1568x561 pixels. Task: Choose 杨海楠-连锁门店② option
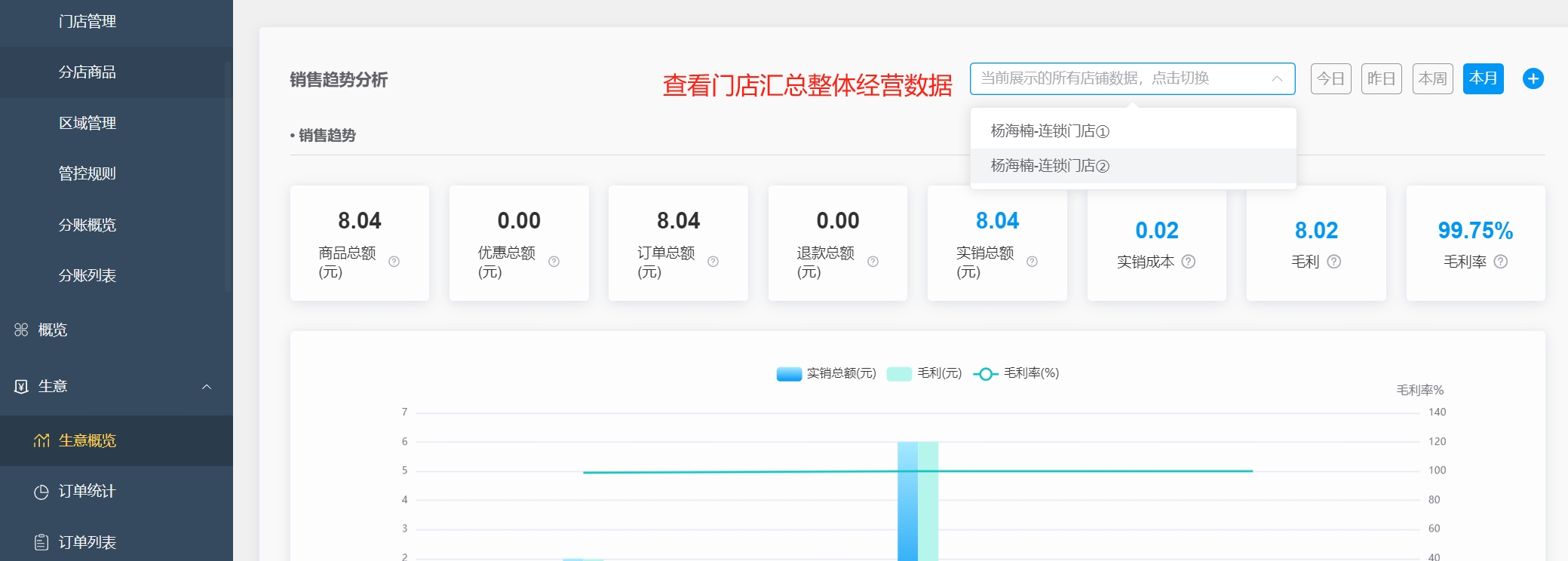coord(1049,166)
